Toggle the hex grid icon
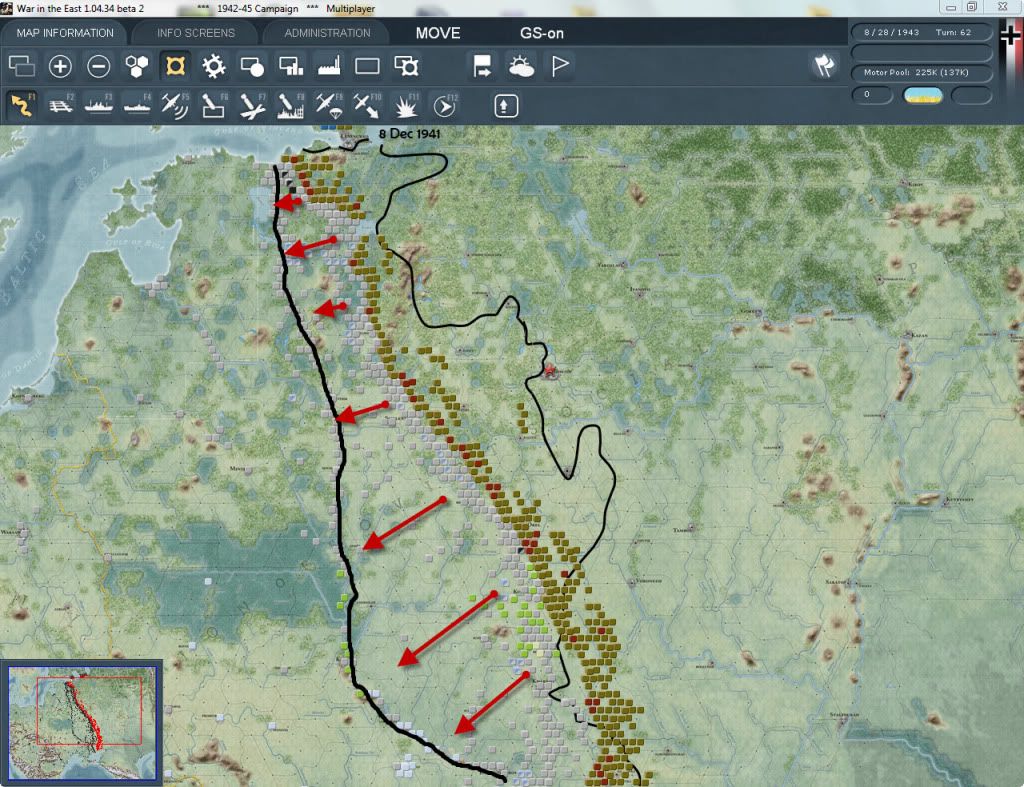Viewport: 1024px width, 787px height. click(136, 66)
